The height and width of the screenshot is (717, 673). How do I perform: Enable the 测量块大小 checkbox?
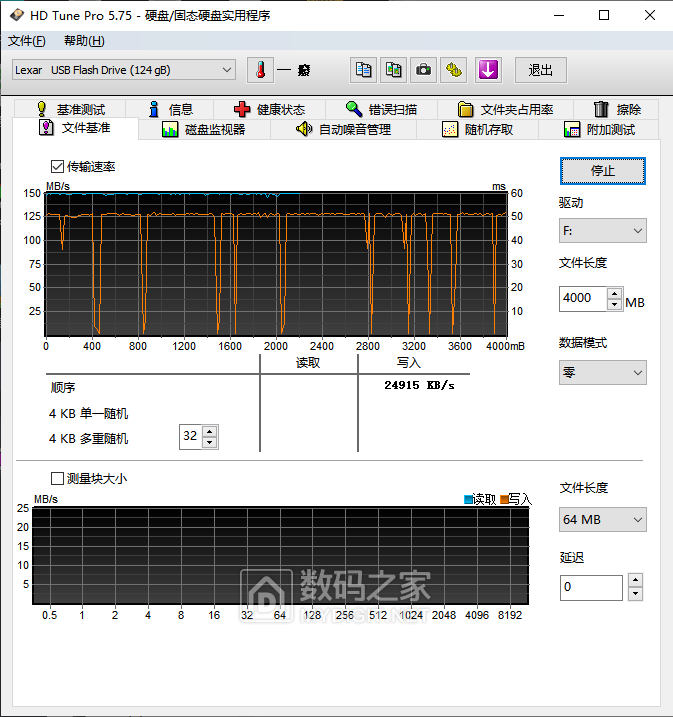[56, 478]
